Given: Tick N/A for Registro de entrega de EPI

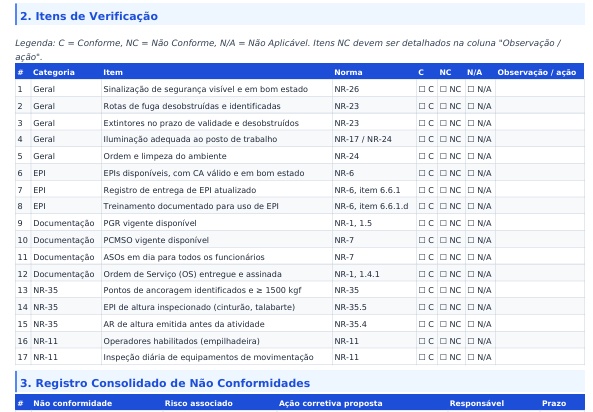Looking at the screenshot, I should tap(471, 190).
